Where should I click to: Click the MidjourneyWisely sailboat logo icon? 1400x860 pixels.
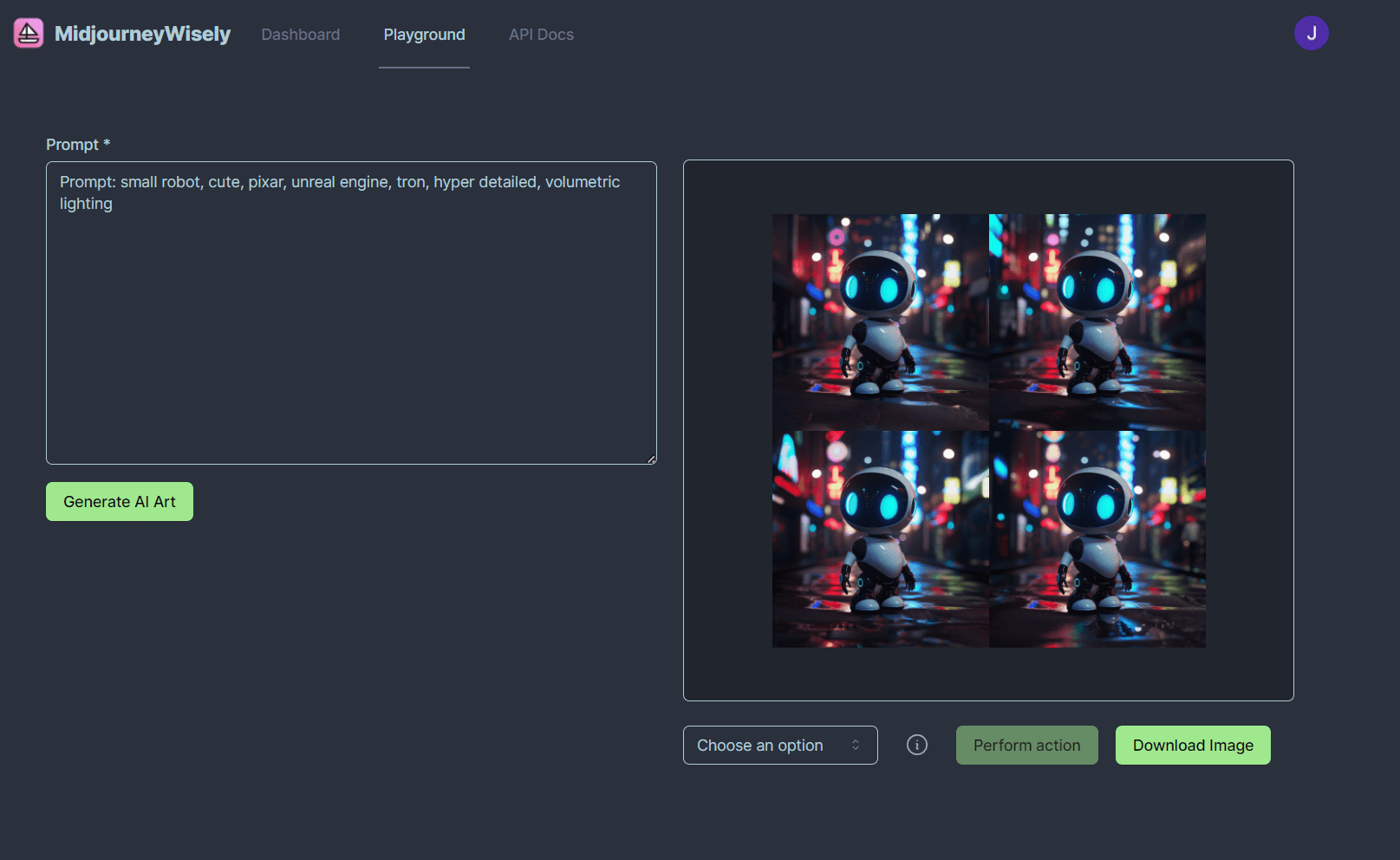[29, 34]
